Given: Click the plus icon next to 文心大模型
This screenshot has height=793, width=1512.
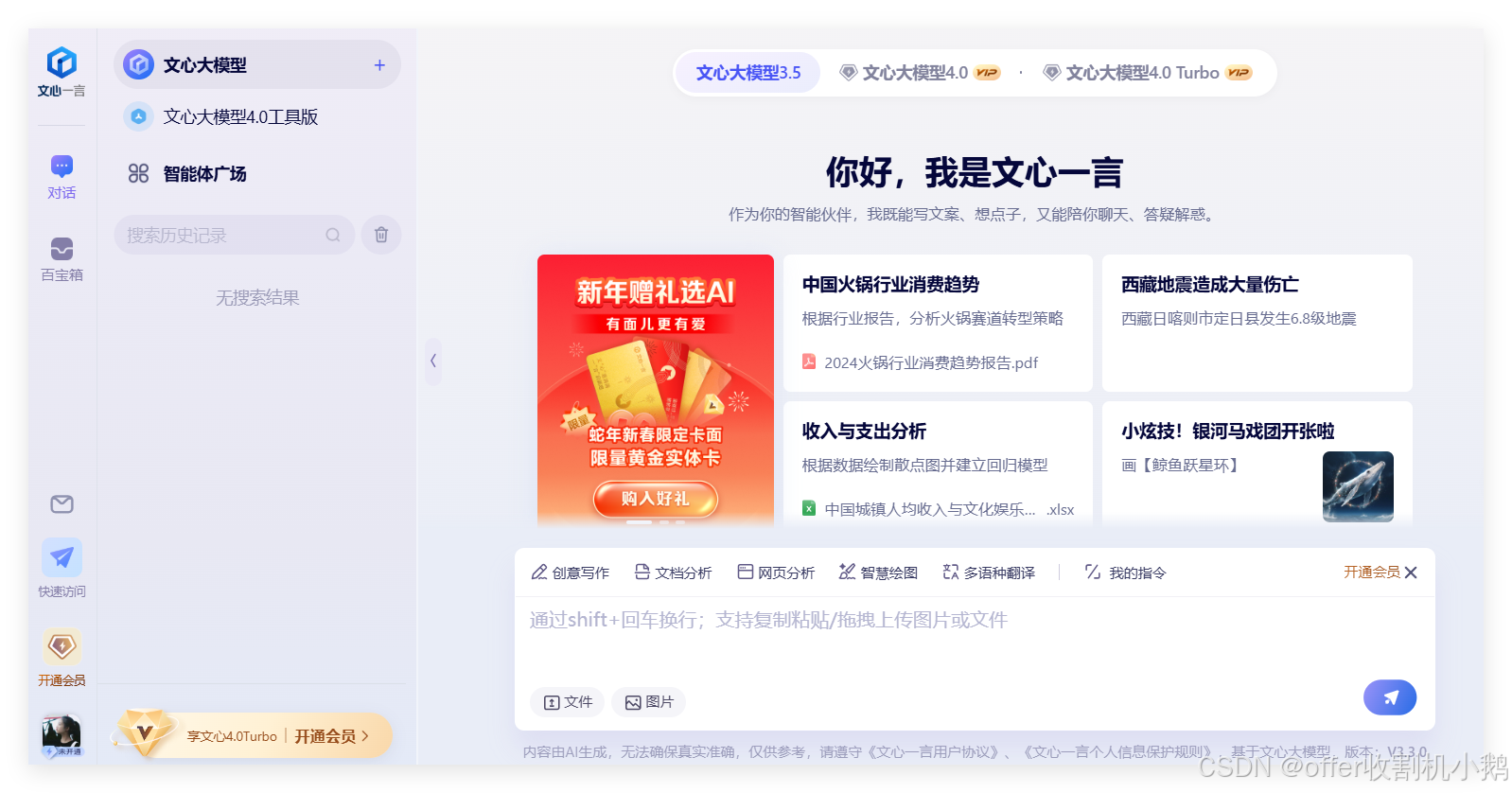Looking at the screenshot, I should tap(379, 65).
